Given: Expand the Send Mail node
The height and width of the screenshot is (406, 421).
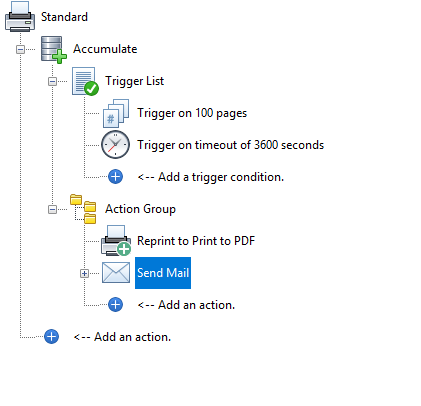Looking at the screenshot, I should point(84,274).
